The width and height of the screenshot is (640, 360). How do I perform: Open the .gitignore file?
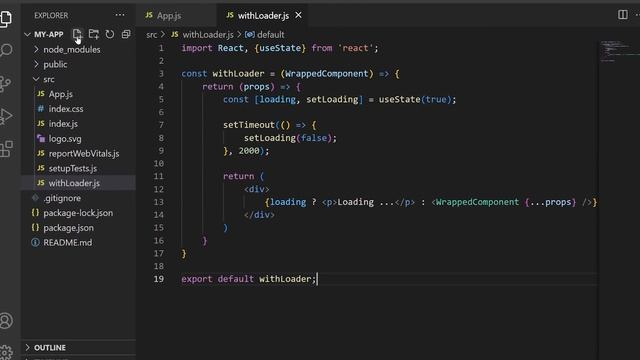(x=62, y=198)
